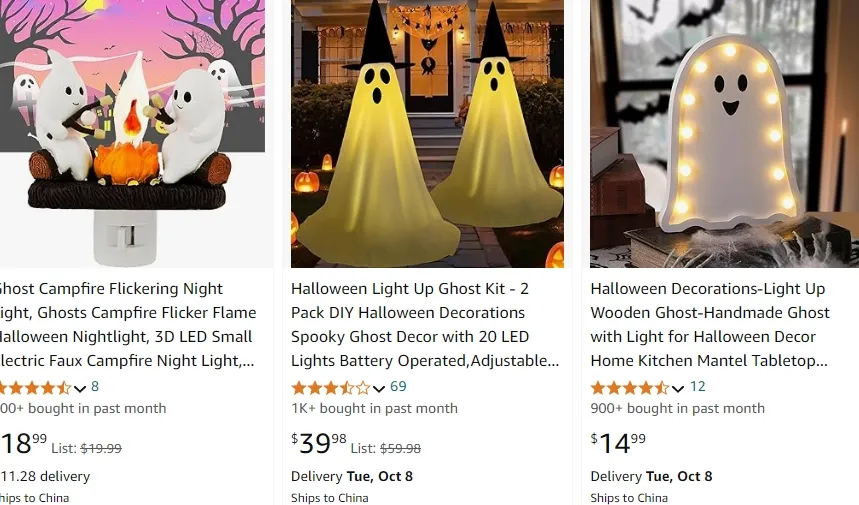Click the Ghost Campfire Flickering Night Light title
Viewport: 859px width, 505px height.
127,324
